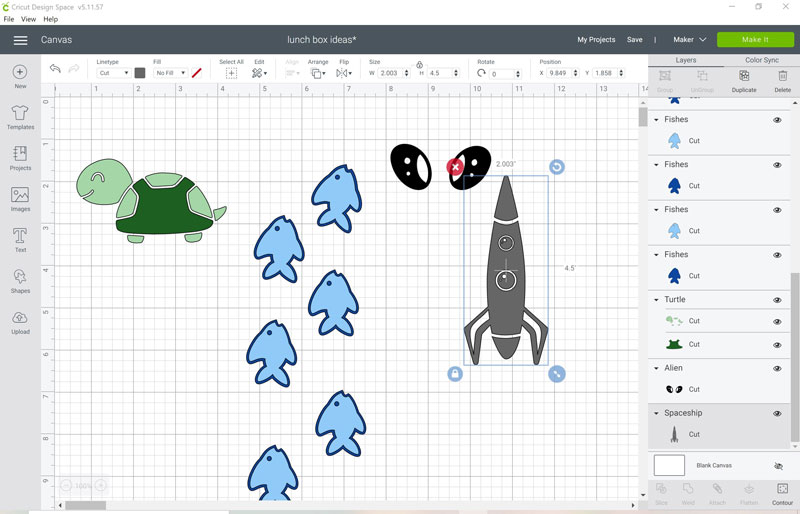Click the resize handle on rocket selection
800x514 pixels.
557,374
